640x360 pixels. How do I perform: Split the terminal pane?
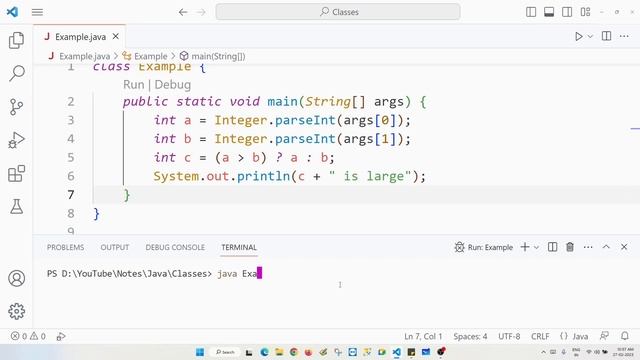[552, 247]
